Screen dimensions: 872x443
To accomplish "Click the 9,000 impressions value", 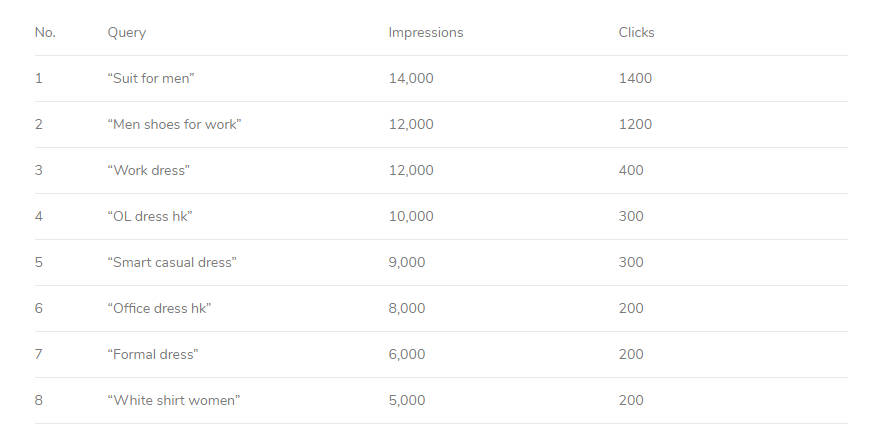I will tap(407, 262).
